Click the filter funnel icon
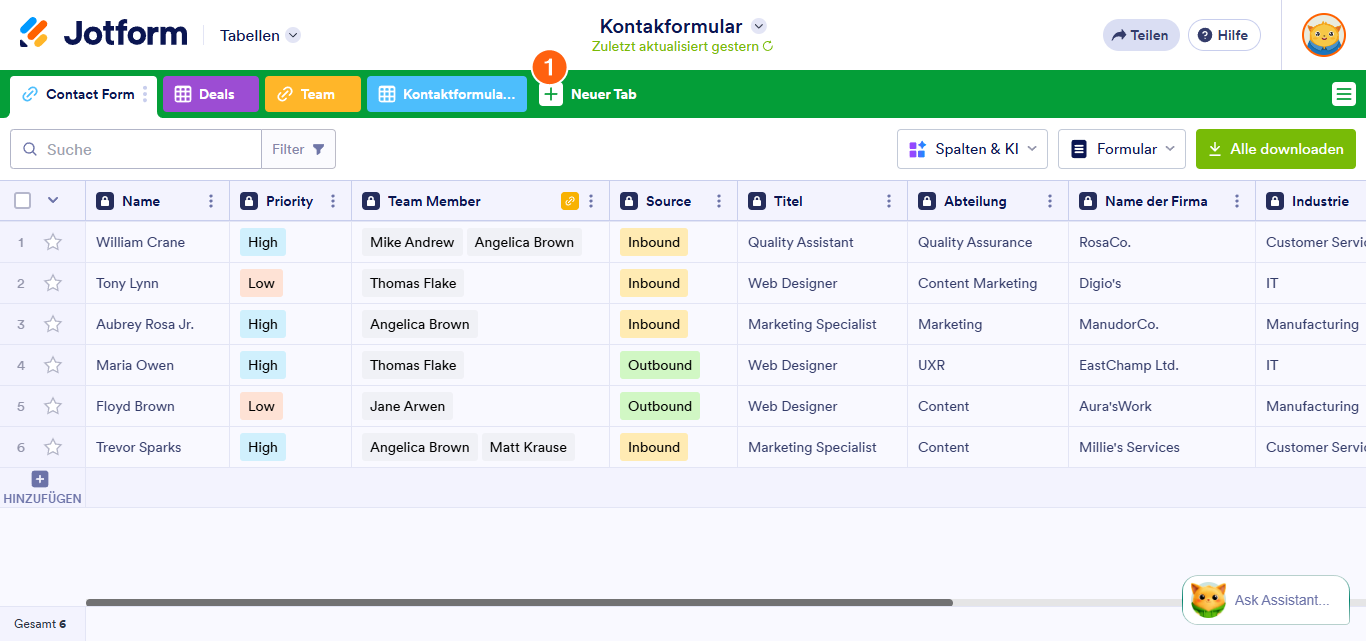 pos(318,149)
